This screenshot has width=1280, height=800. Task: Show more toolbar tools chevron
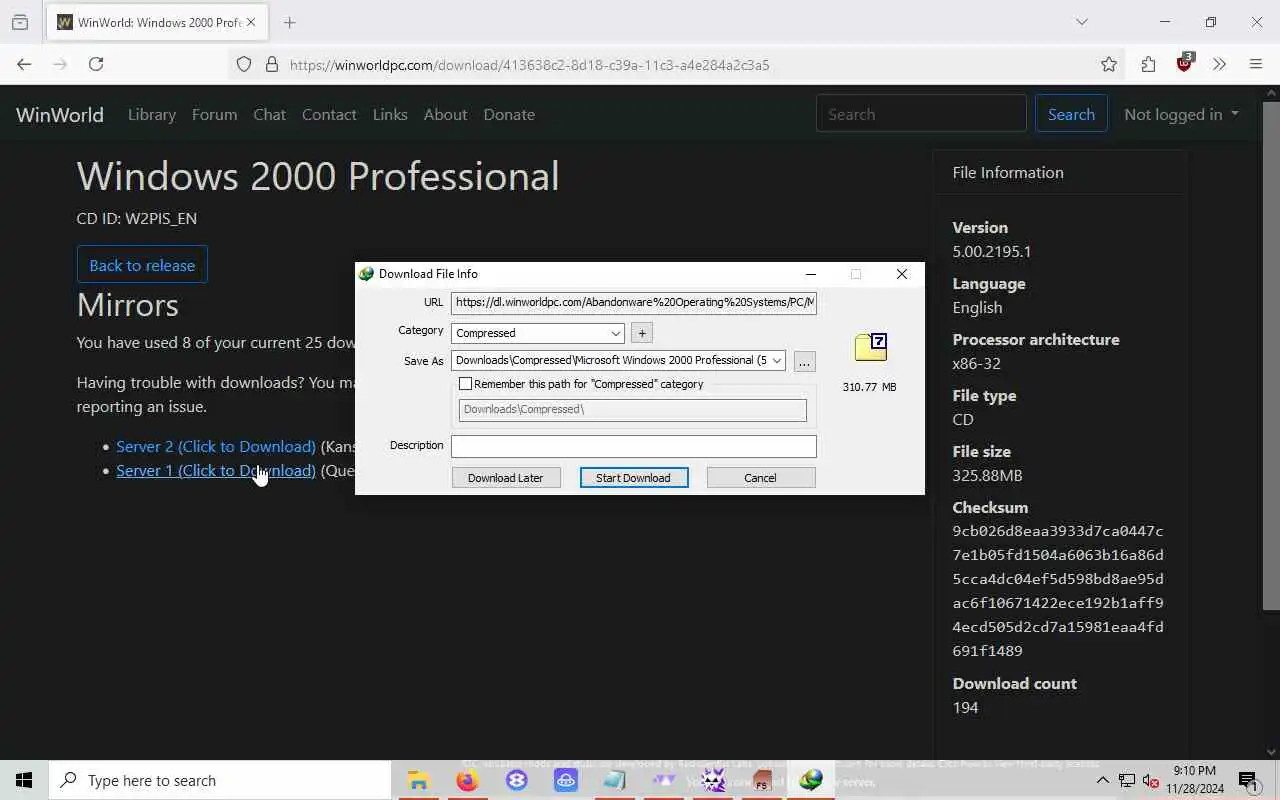click(1219, 64)
